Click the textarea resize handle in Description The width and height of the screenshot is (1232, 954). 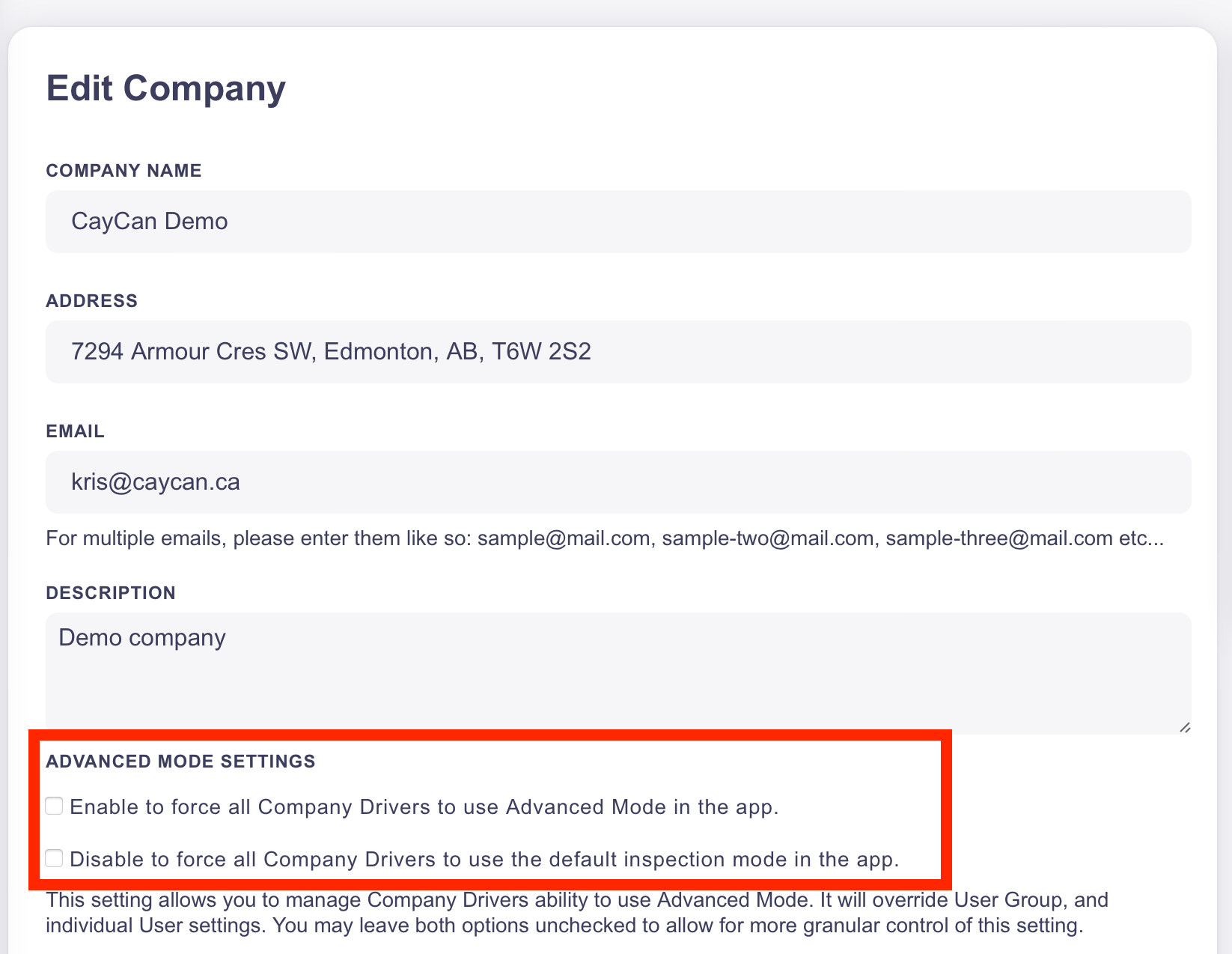pos(1184,727)
